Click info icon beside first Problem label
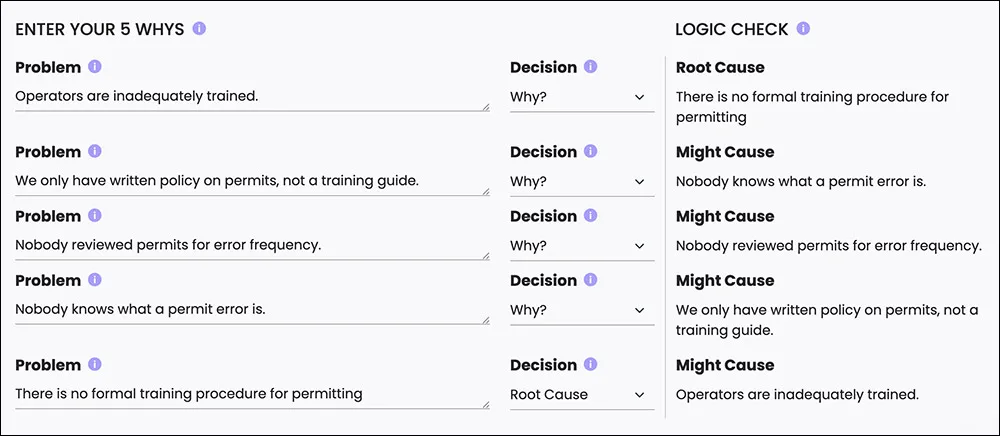Image resolution: width=1000 pixels, height=436 pixels. point(94,67)
